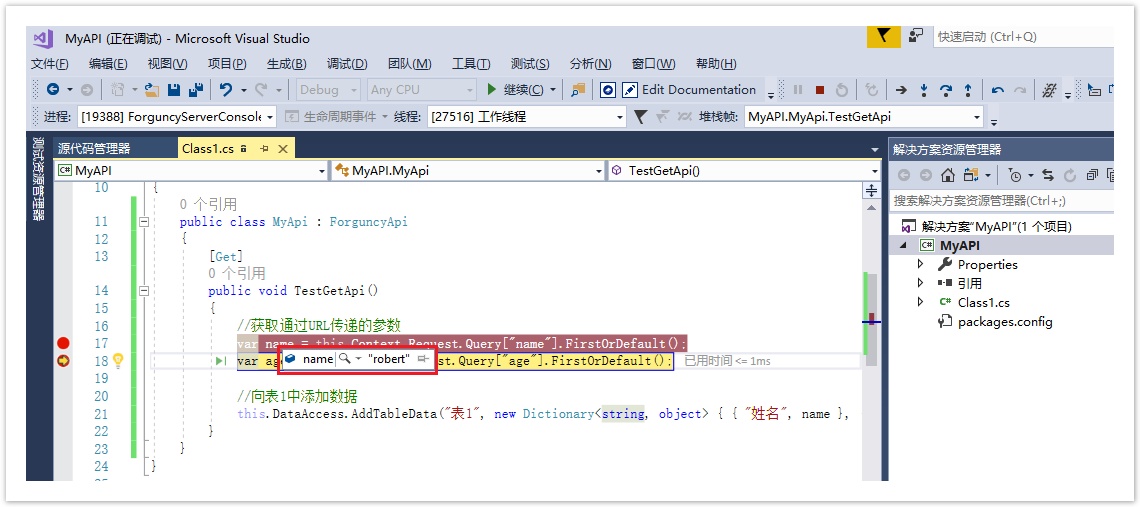Click the Navigate Backward arrow icon
The image size is (1140, 507).
(x=53, y=89)
